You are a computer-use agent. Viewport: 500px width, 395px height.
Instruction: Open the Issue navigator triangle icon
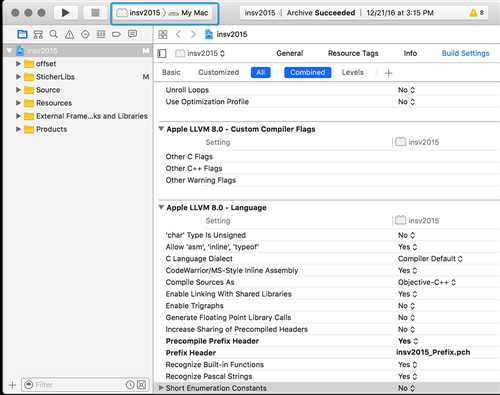(69, 34)
